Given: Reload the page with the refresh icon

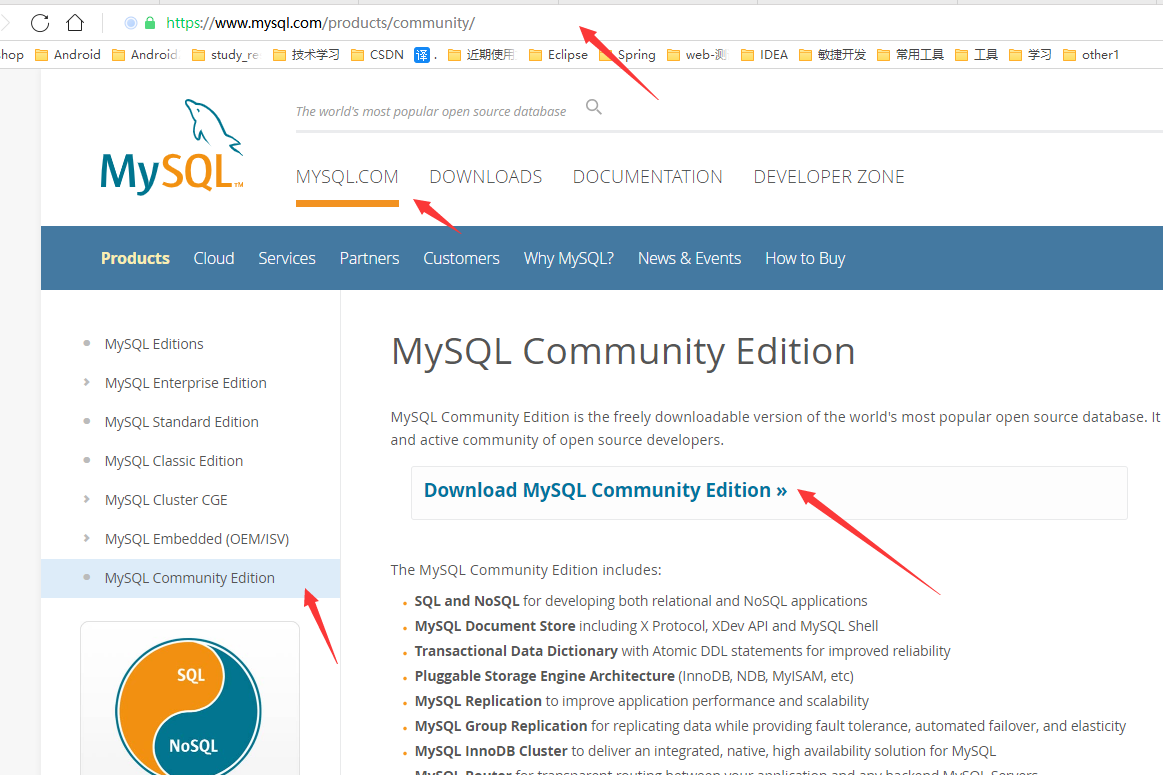Looking at the screenshot, I should coord(40,23).
